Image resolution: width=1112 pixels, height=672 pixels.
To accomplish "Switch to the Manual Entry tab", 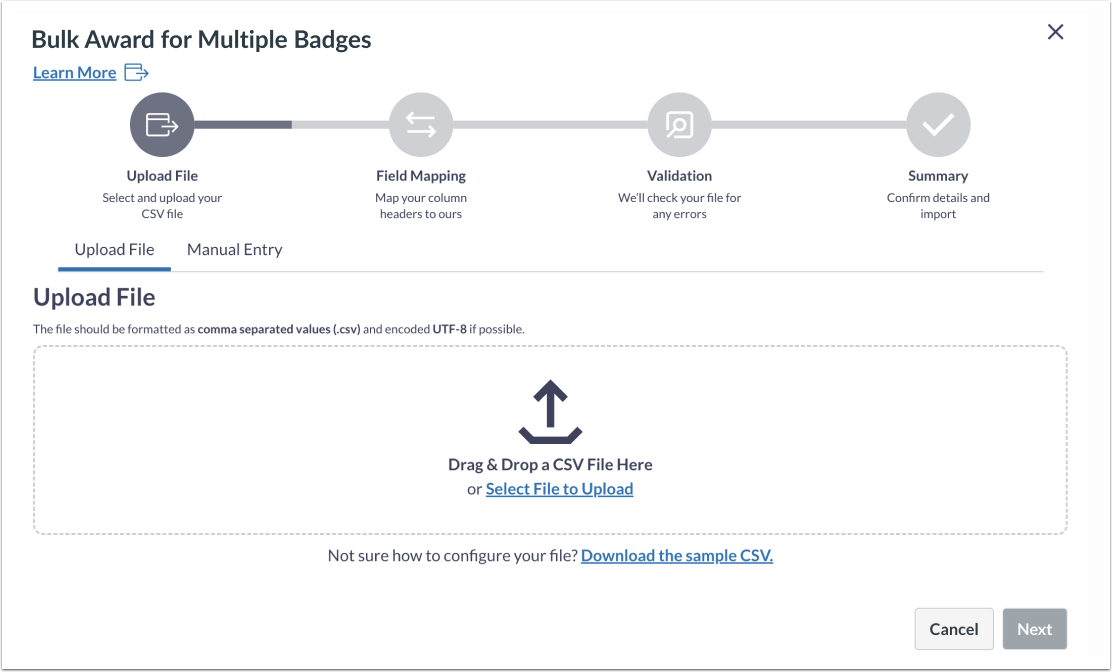I will click(234, 249).
